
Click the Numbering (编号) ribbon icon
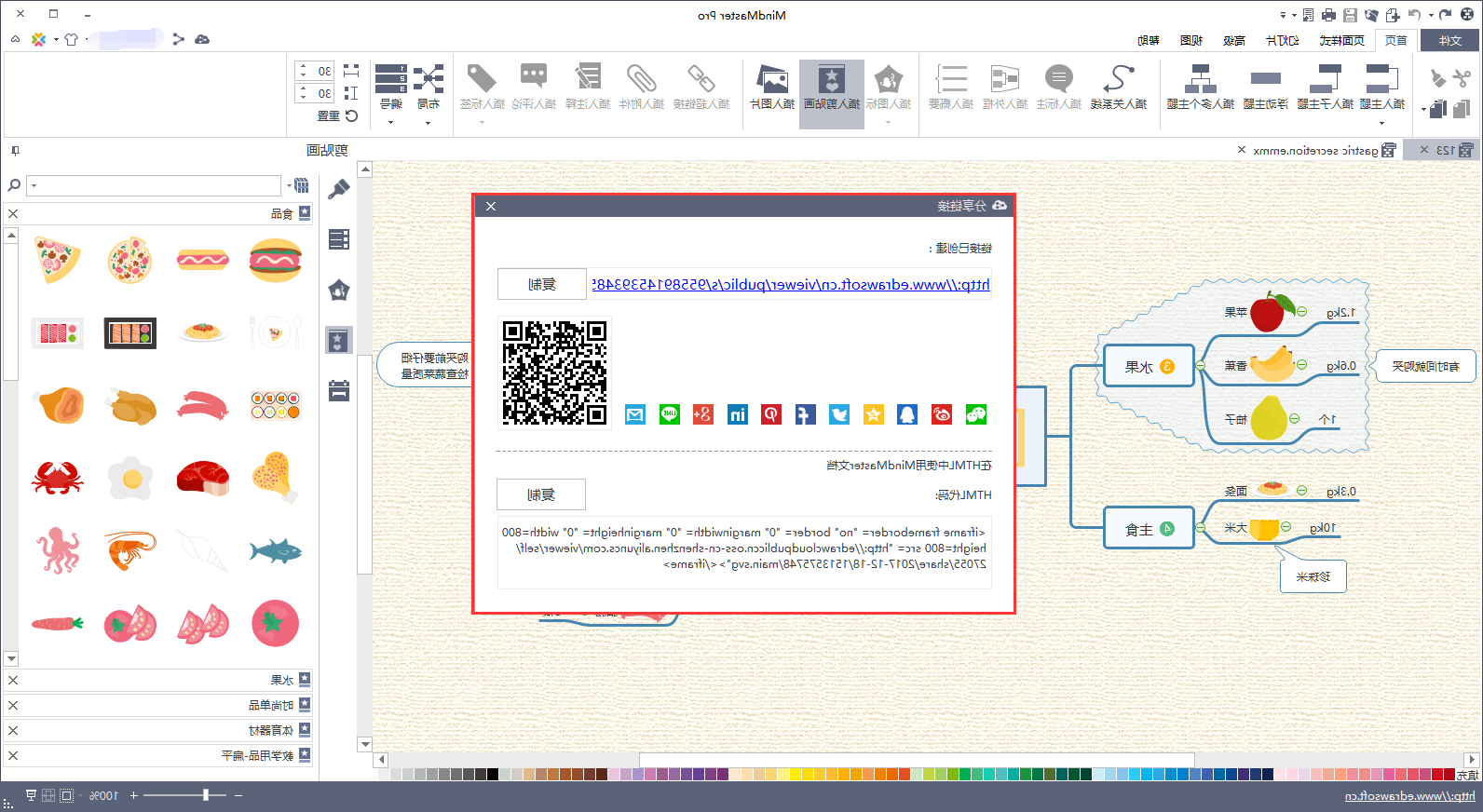pos(391,79)
